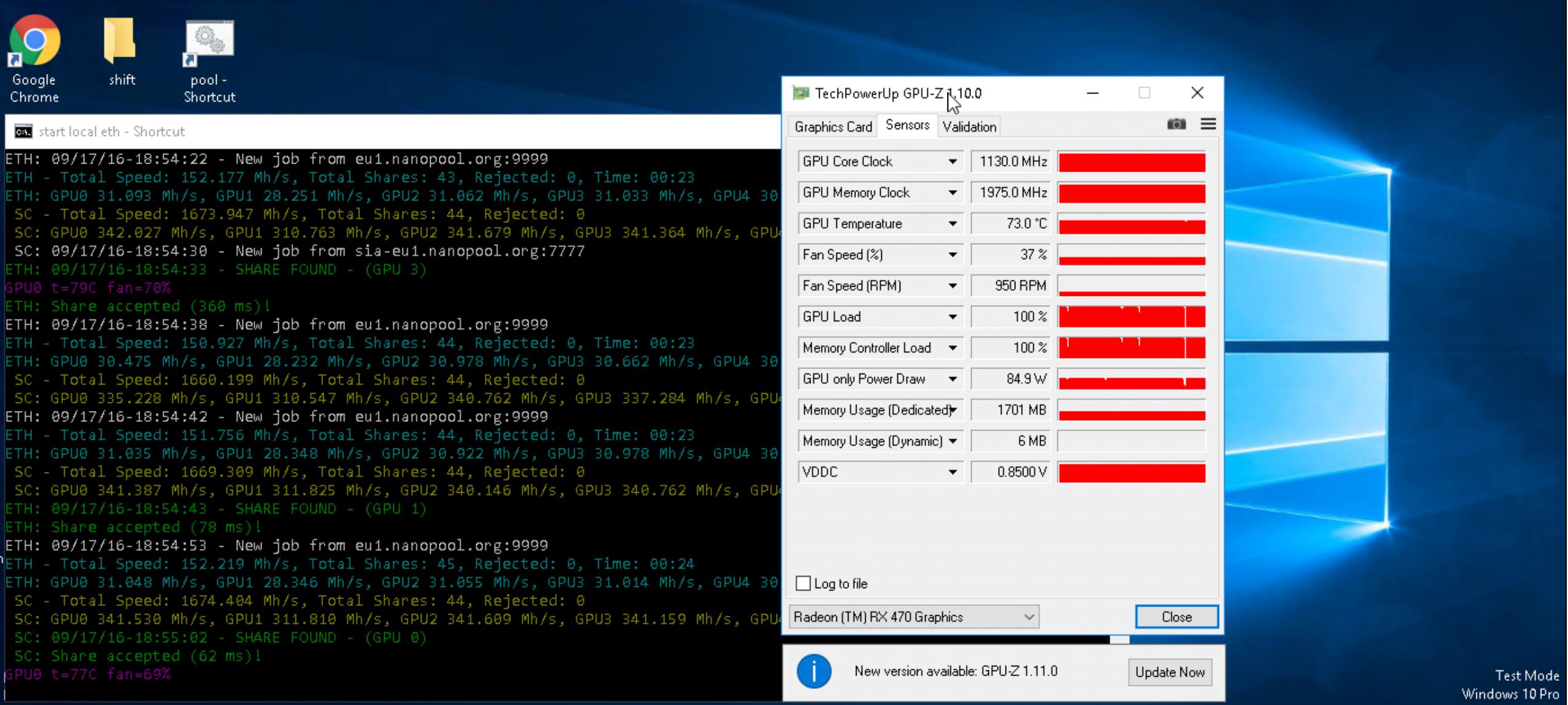
Task: Click the blue info icon in update notice
Action: pos(814,671)
